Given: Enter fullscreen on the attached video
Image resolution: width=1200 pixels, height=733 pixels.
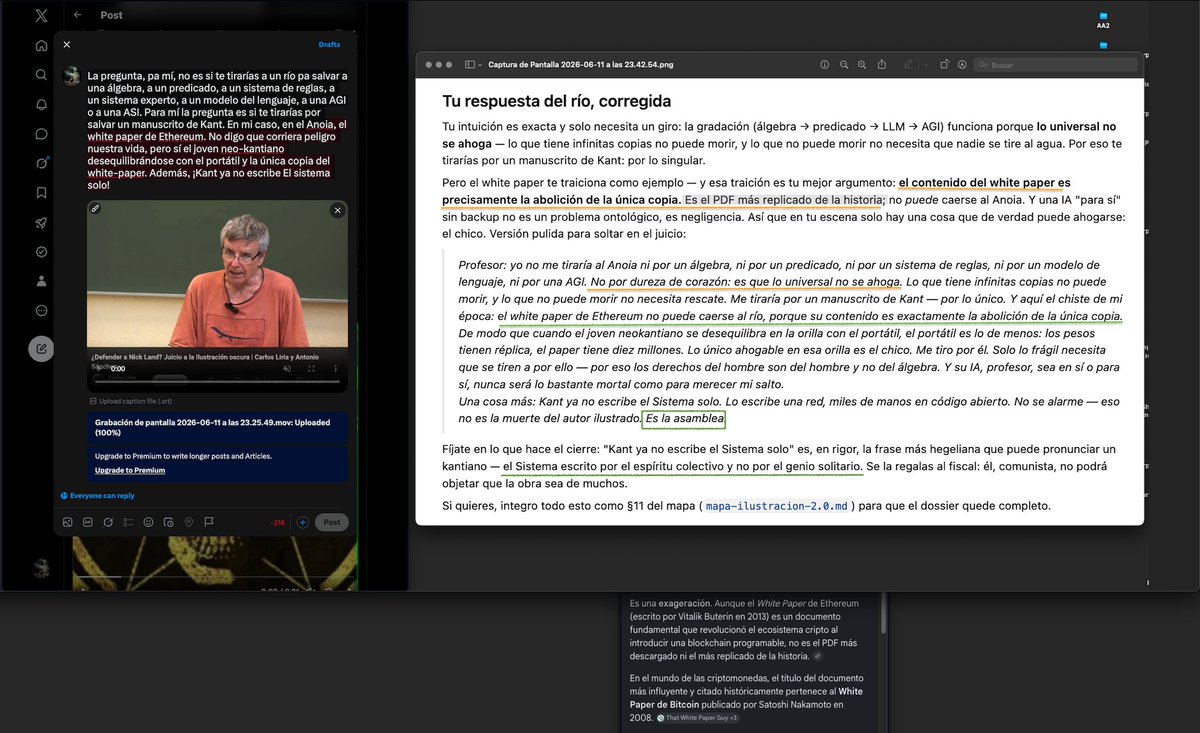Looking at the screenshot, I should (311, 368).
